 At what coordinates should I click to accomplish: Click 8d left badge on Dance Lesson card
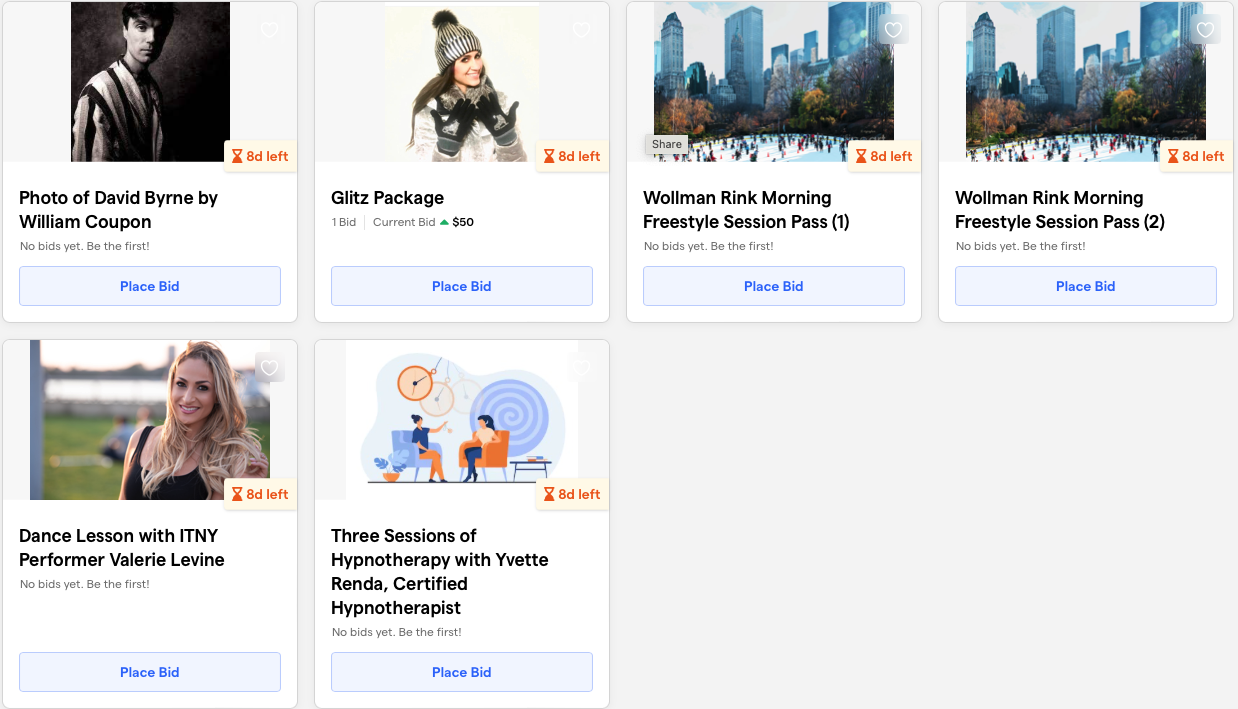click(260, 494)
